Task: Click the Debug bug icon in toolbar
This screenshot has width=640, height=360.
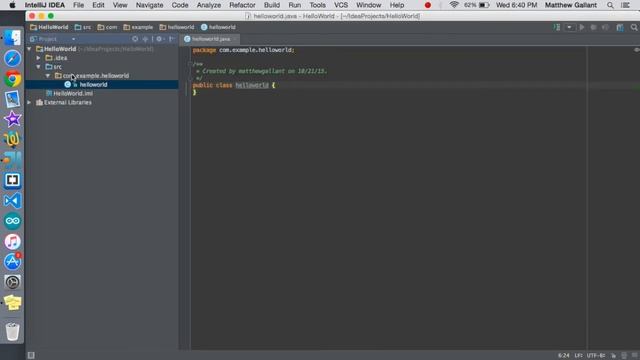Action: click(593, 27)
